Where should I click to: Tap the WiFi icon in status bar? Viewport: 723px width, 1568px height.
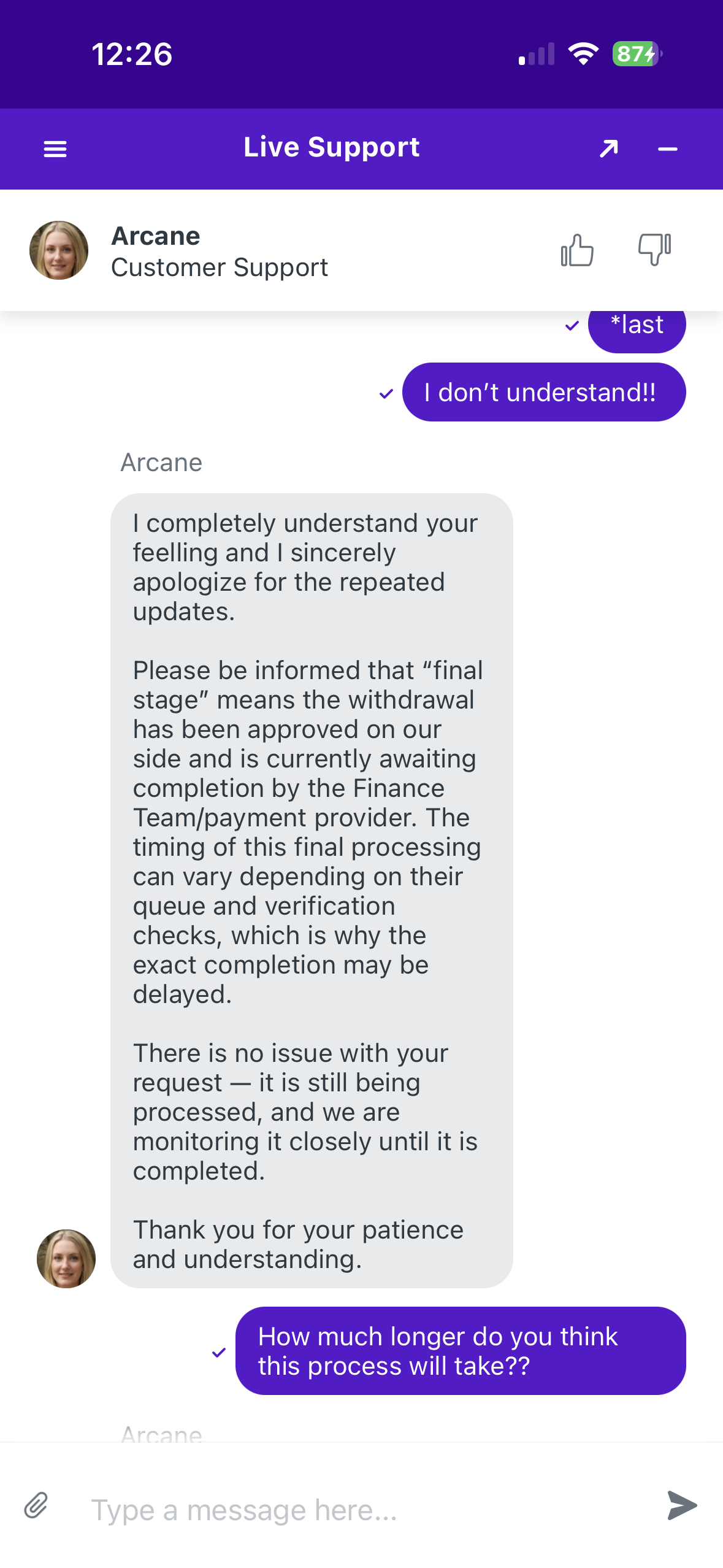pos(583,54)
